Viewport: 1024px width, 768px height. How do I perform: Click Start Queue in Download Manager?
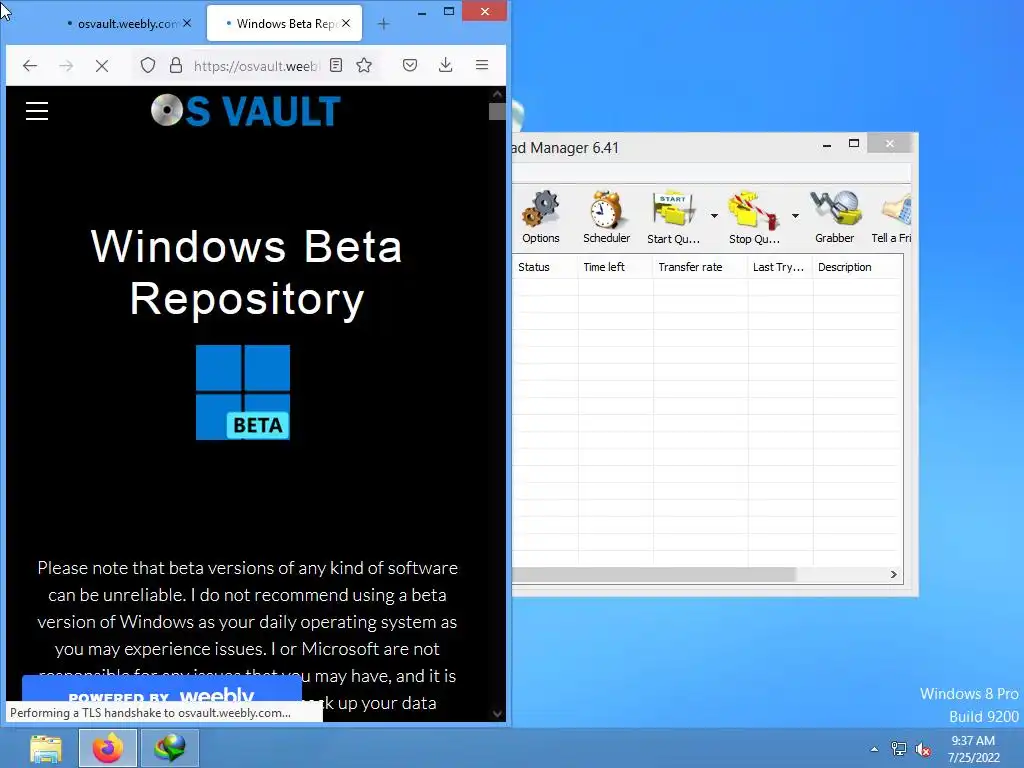click(673, 217)
